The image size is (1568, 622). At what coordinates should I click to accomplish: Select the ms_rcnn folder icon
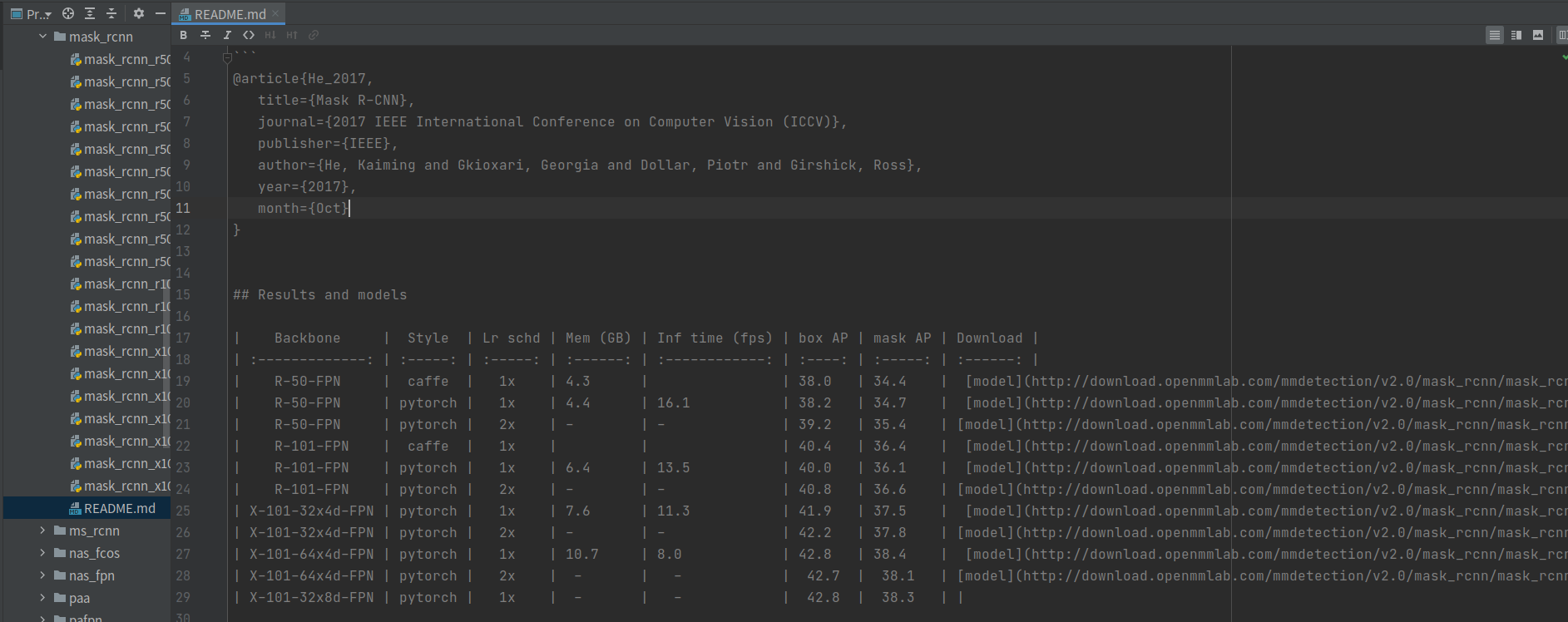click(x=60, y=531)
